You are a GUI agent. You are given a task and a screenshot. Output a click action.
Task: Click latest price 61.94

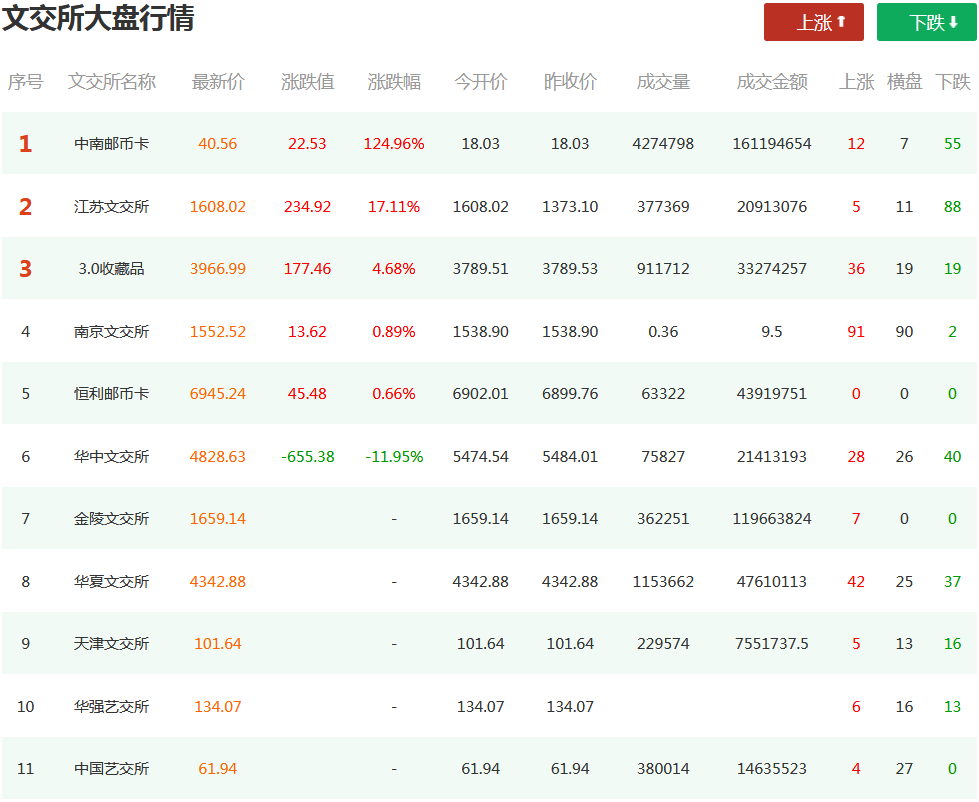click(x=218, y=769)
